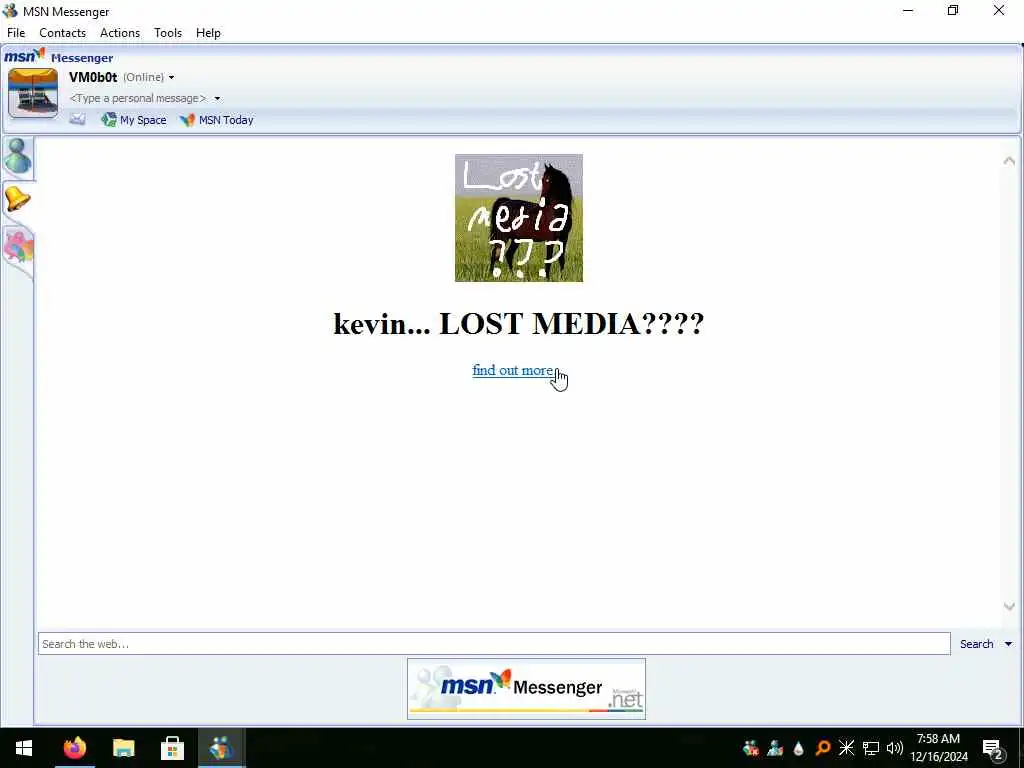
Task: Click the up arrow of page scrollbar
Action: pyautogui.click(x=1009, y=161)
